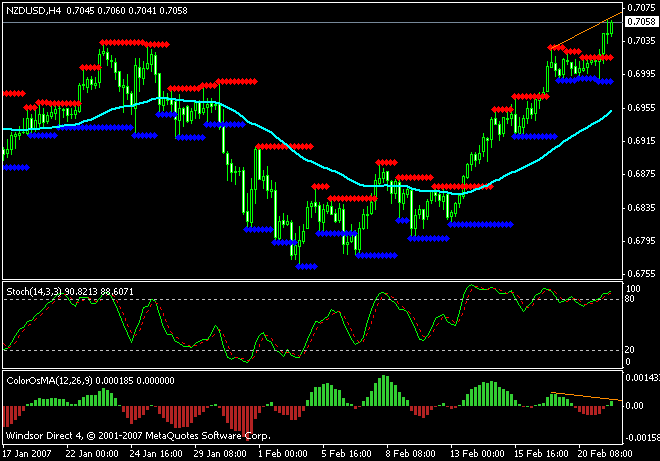Viewport: 660px width, 461px height.
Task: Click the stochastic 80 level label
Action: point(631,299)
